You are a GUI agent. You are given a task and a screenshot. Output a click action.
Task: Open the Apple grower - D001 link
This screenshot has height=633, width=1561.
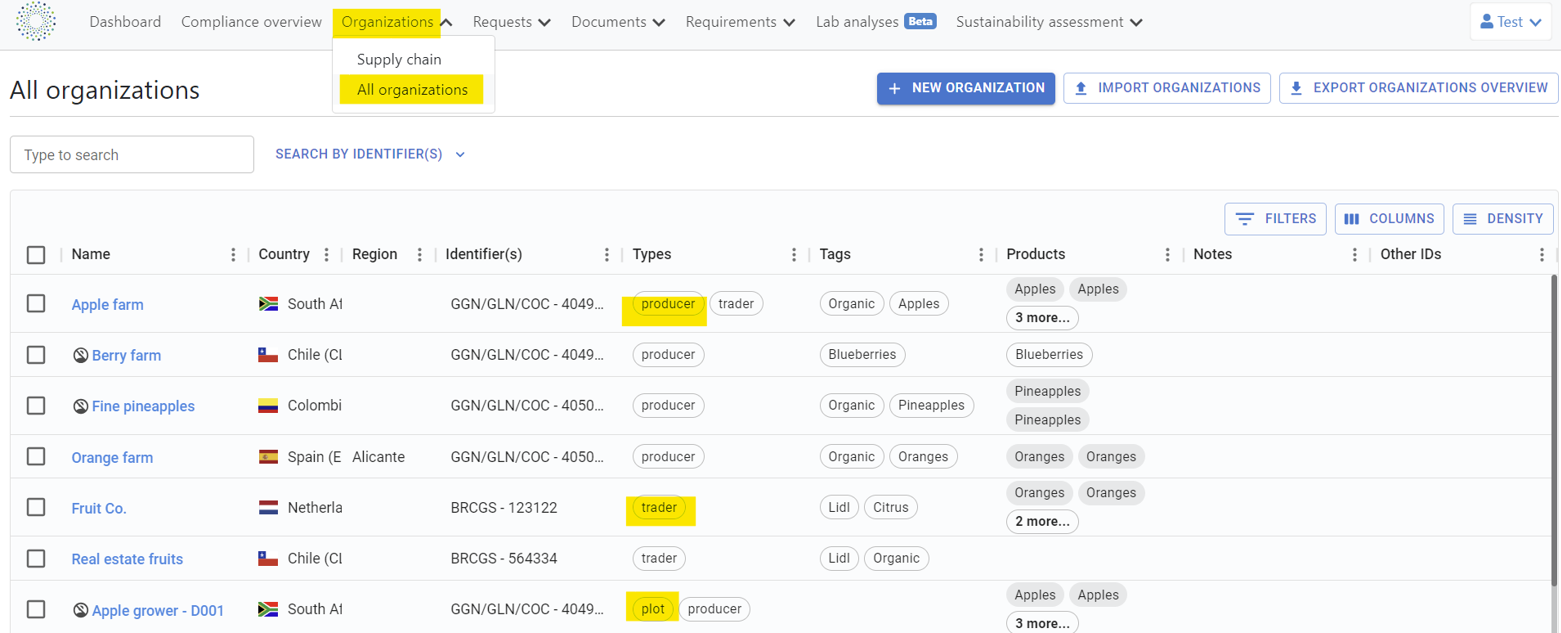point(158,610)
